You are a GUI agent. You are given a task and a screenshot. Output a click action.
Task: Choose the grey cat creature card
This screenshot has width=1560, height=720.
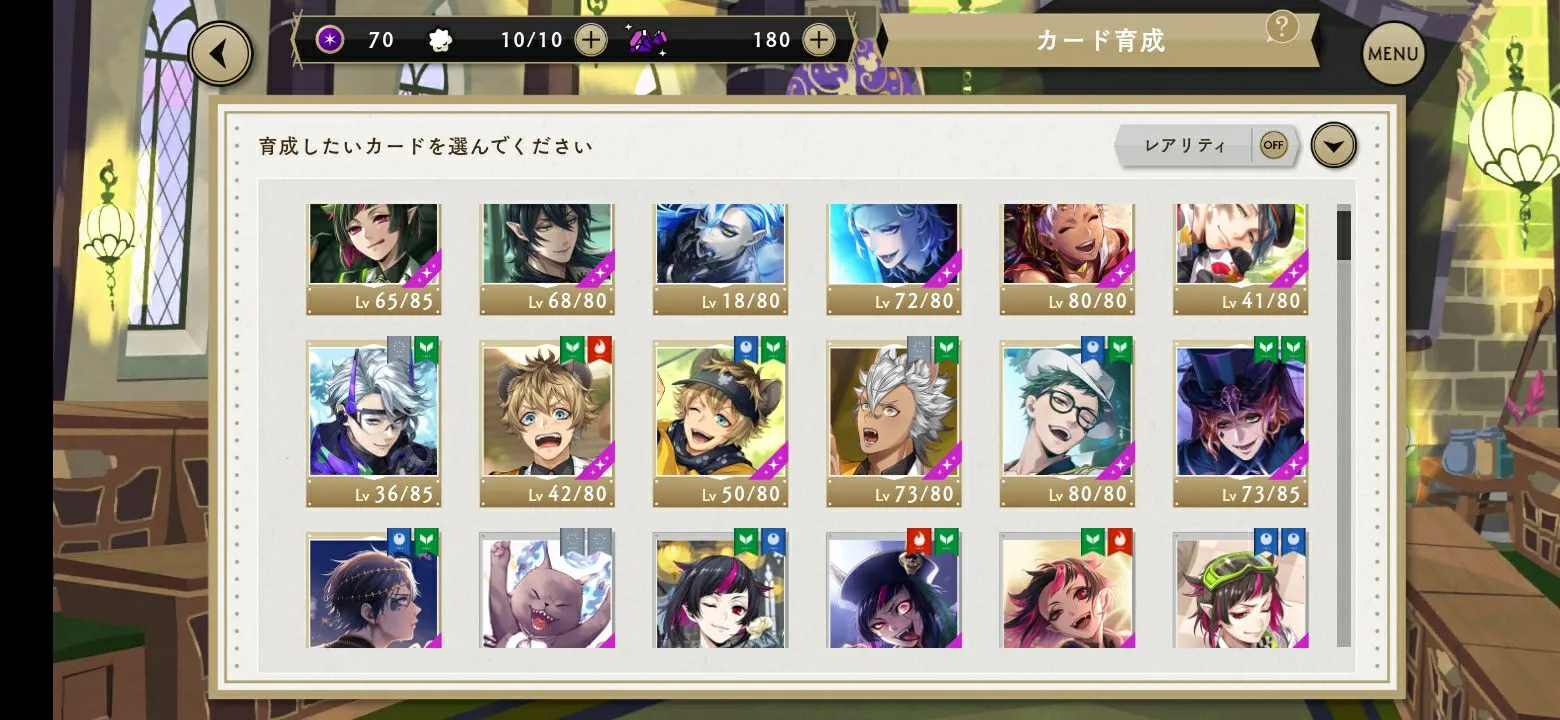coord(547,589)
